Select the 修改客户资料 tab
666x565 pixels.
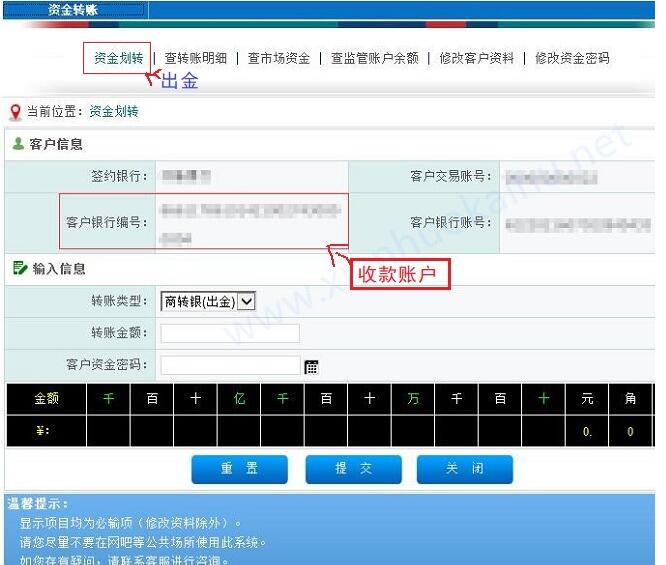(477, 58)
